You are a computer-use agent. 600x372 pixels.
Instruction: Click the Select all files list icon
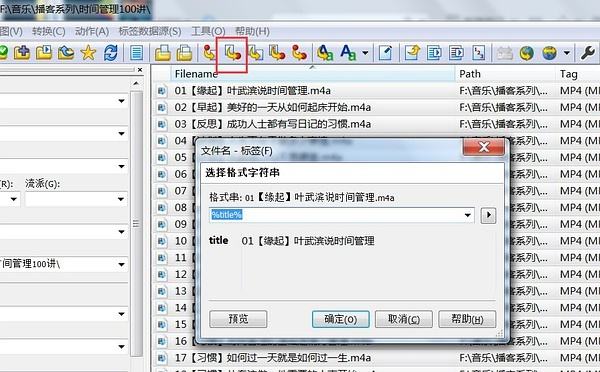pos(136,53)
